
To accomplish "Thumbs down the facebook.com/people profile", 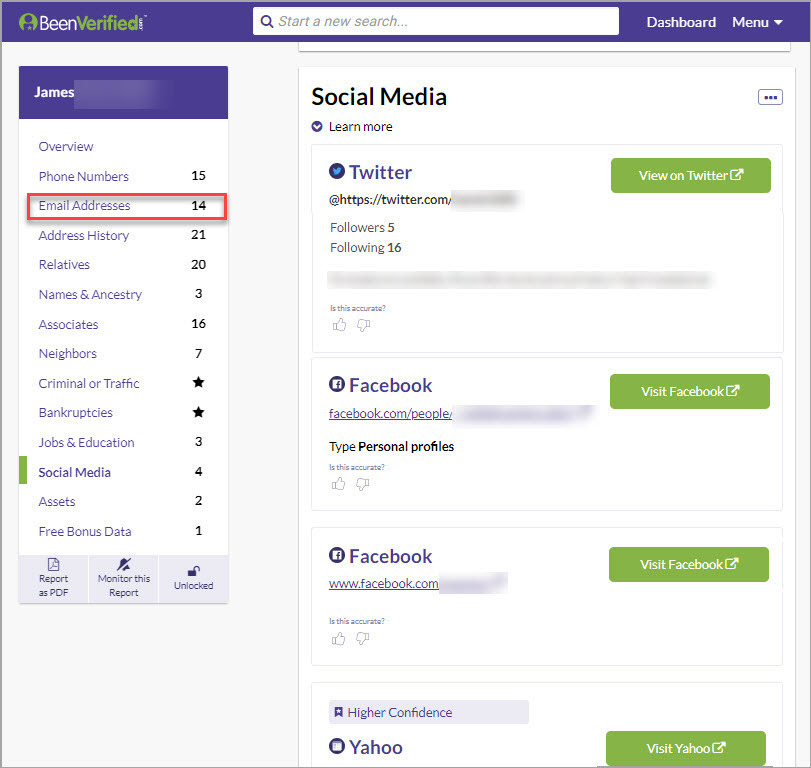I will coord(363,484).
